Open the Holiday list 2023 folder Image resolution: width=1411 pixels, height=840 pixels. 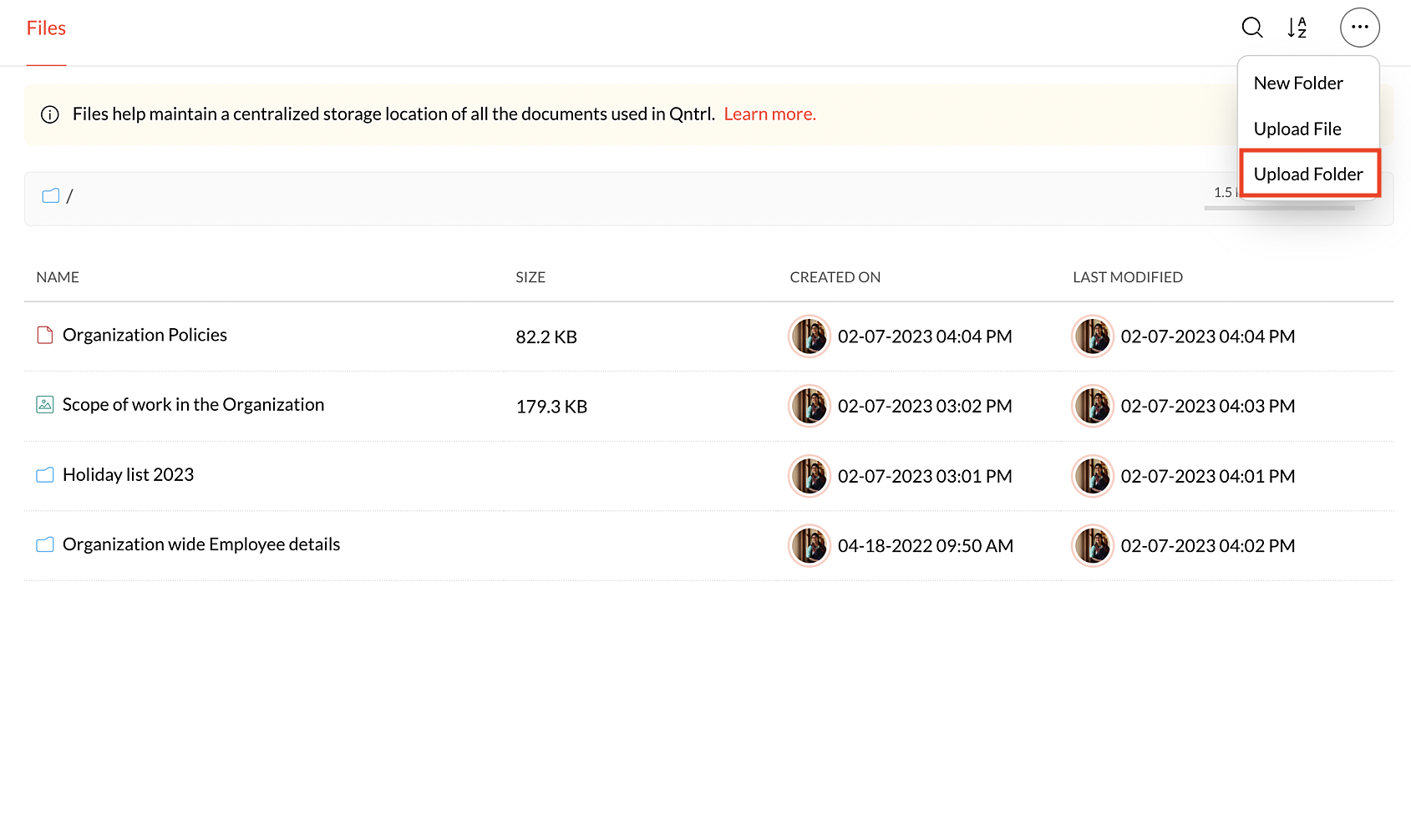click(x=128, y=475)
